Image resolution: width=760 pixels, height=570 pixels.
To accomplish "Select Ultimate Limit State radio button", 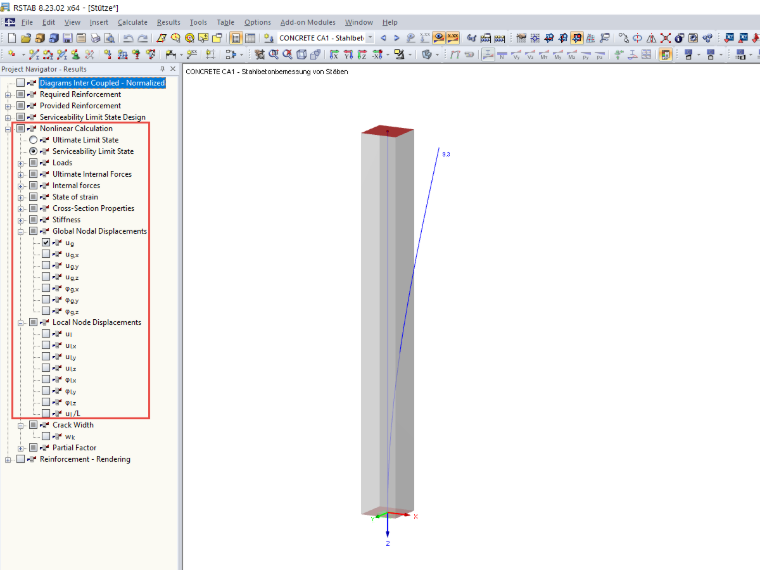I will 33,140.
